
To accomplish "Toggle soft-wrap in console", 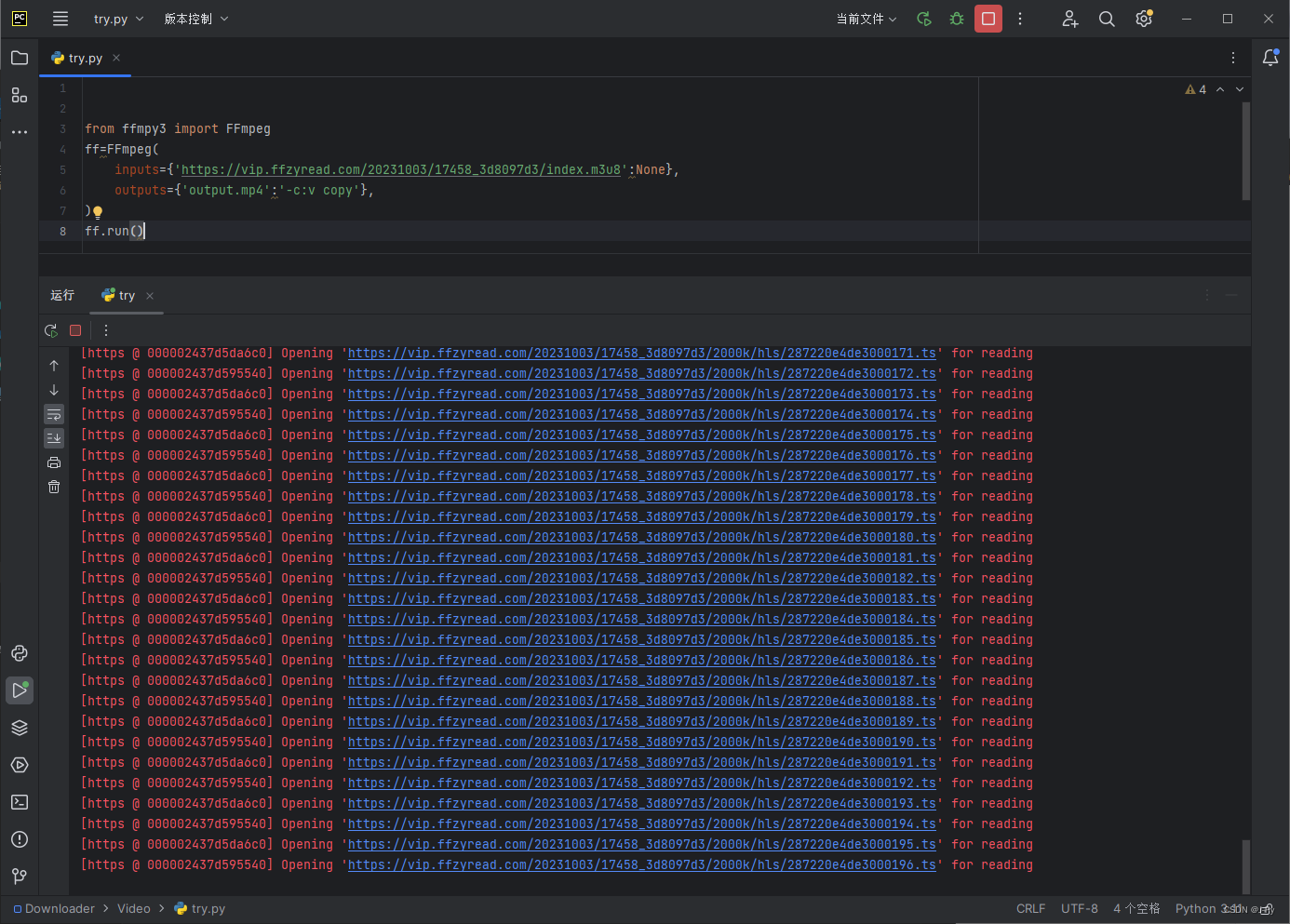I will (54, 414).
